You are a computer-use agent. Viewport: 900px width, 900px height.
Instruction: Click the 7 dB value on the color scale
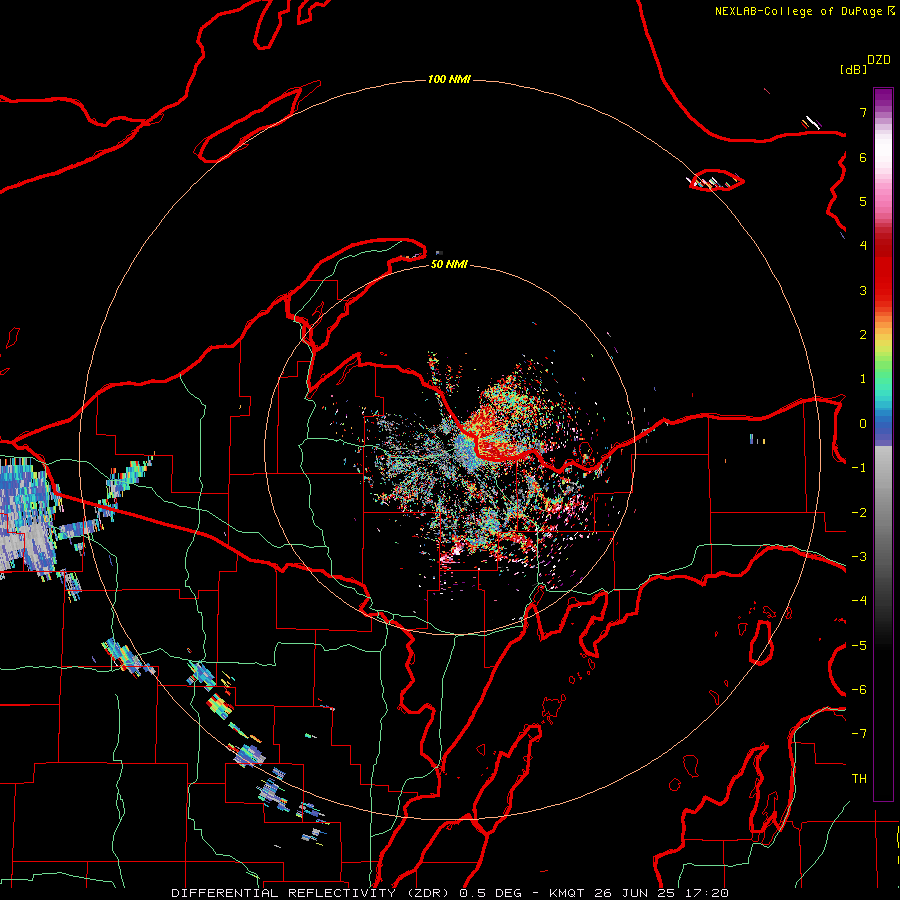click(863, 112)
